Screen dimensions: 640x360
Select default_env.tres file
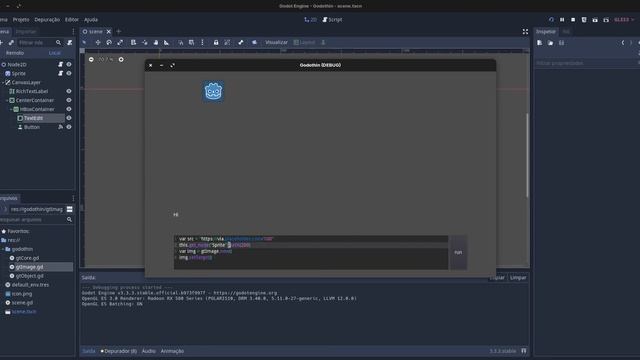[30, 285]
